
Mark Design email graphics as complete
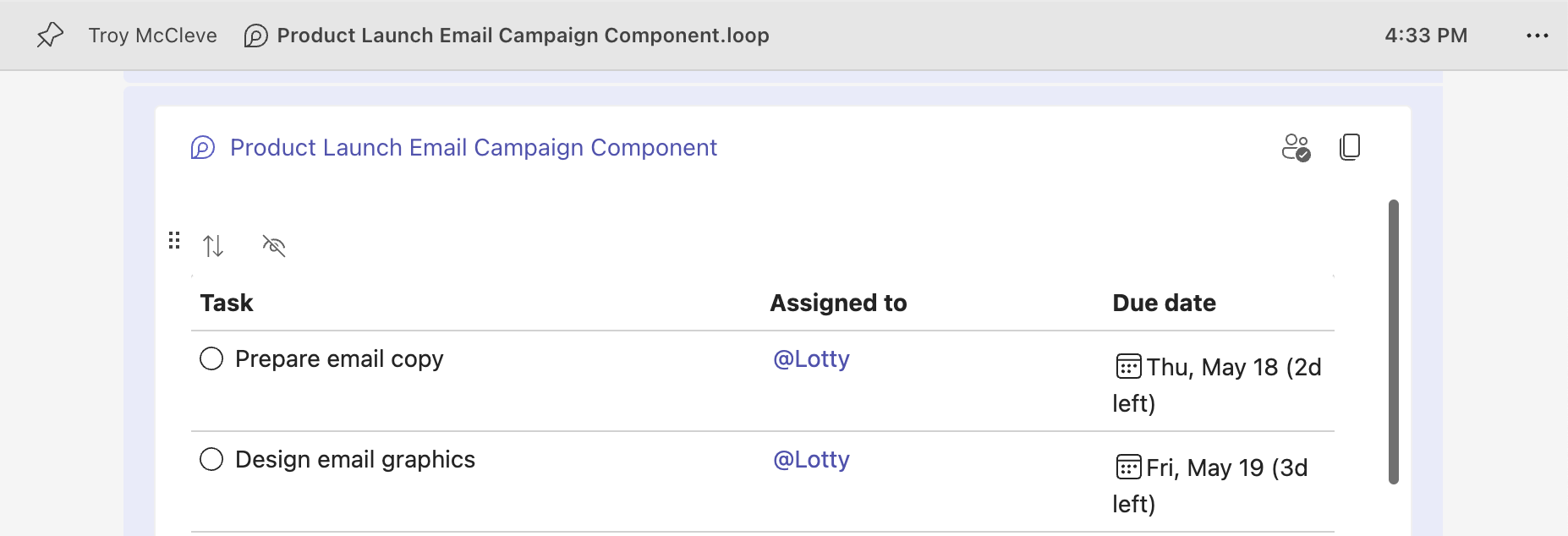(x=211, y=459)
